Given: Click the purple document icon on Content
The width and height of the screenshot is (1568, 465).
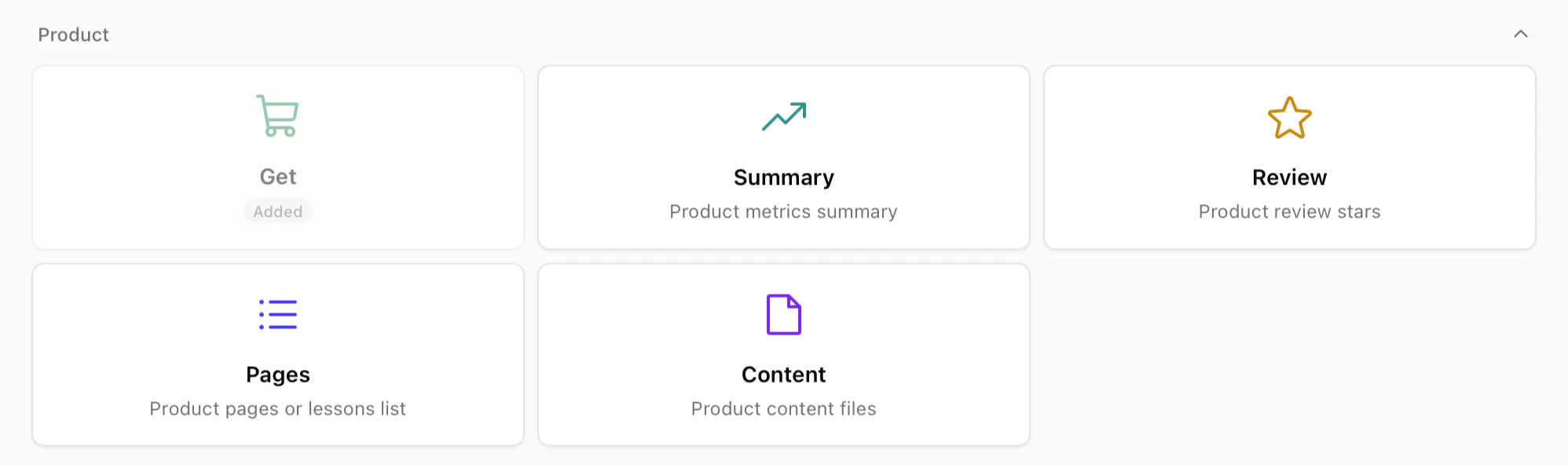Looking at the screenshot, I should pyautogui.click(x=783, y=314).
